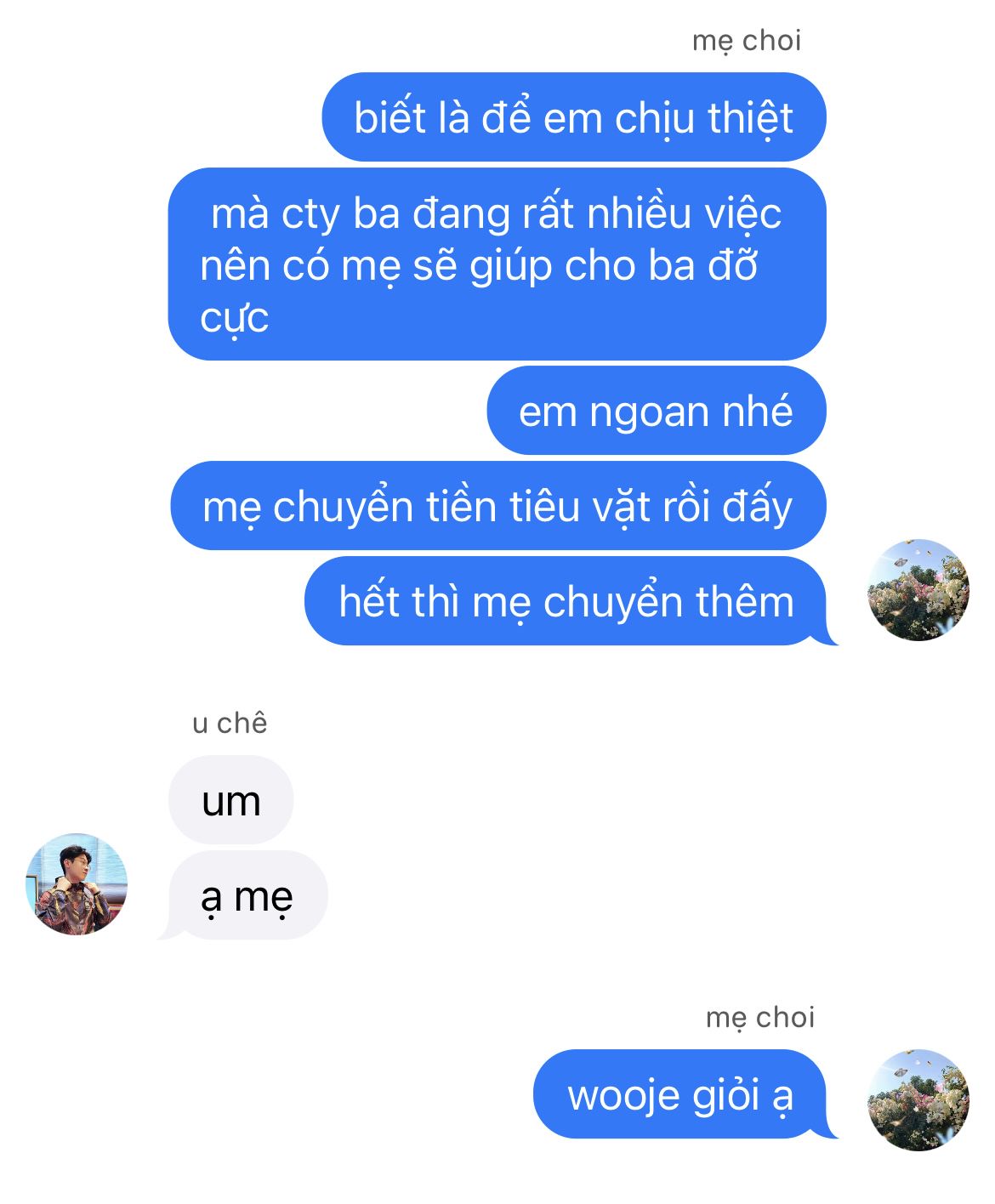
Task: Click the top flower avatar beside messages
Action: coord(918,589)
